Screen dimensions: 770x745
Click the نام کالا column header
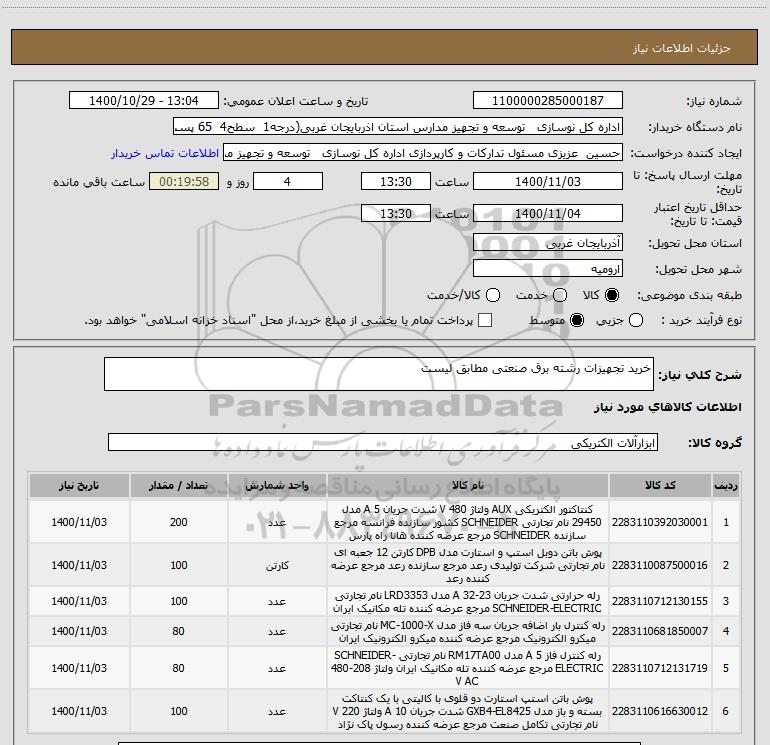click(x=468, y=486)
